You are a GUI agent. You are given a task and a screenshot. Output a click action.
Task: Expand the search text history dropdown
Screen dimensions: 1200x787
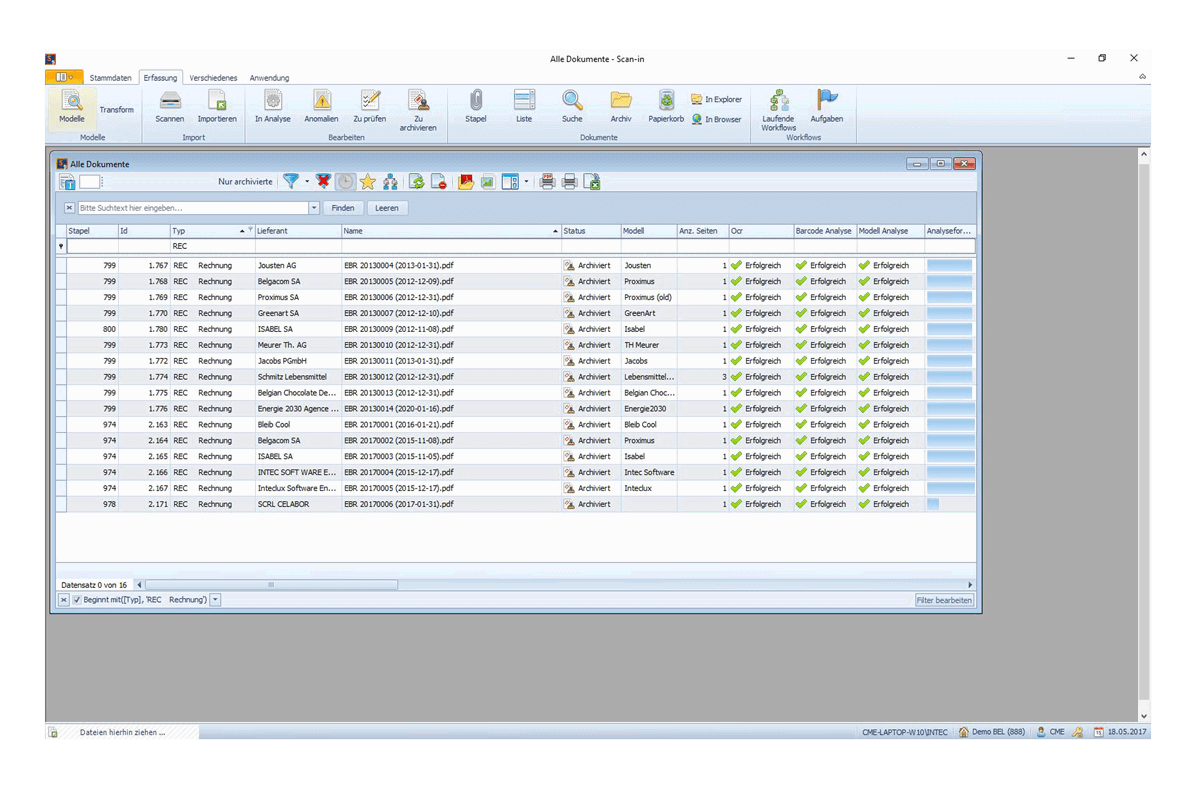click(314, 208)
